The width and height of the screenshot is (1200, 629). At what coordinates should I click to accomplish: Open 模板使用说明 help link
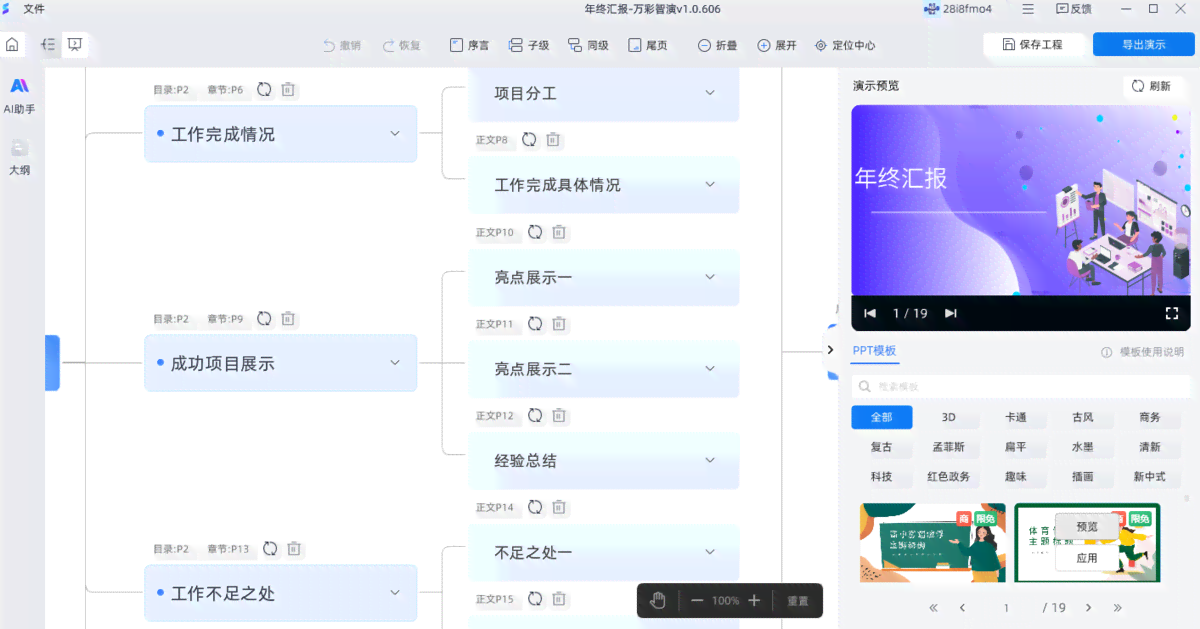(x=1143, y=352)
